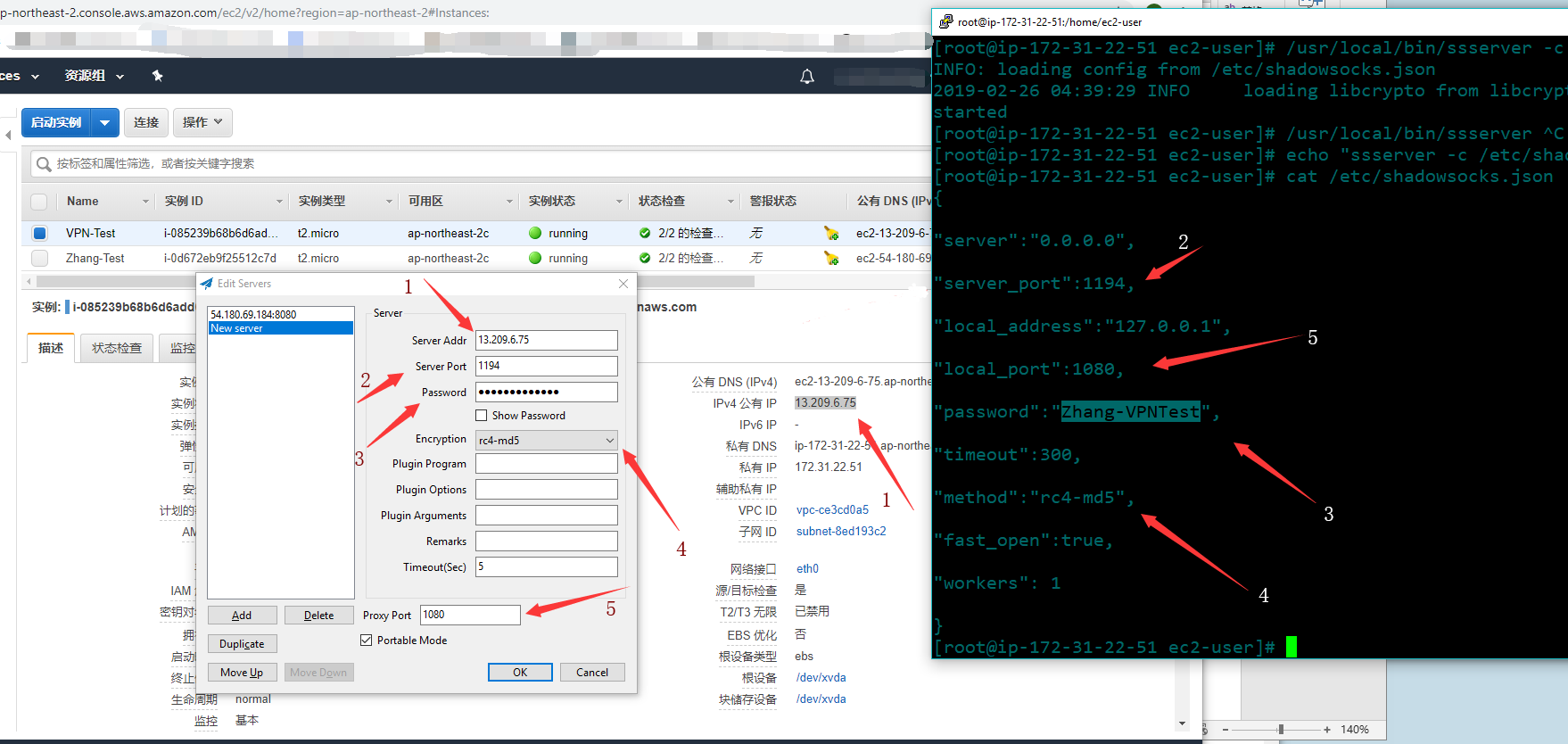Click the Proxy Port input field
This screenshot has width=1568, height=744.
click(470, 615)
